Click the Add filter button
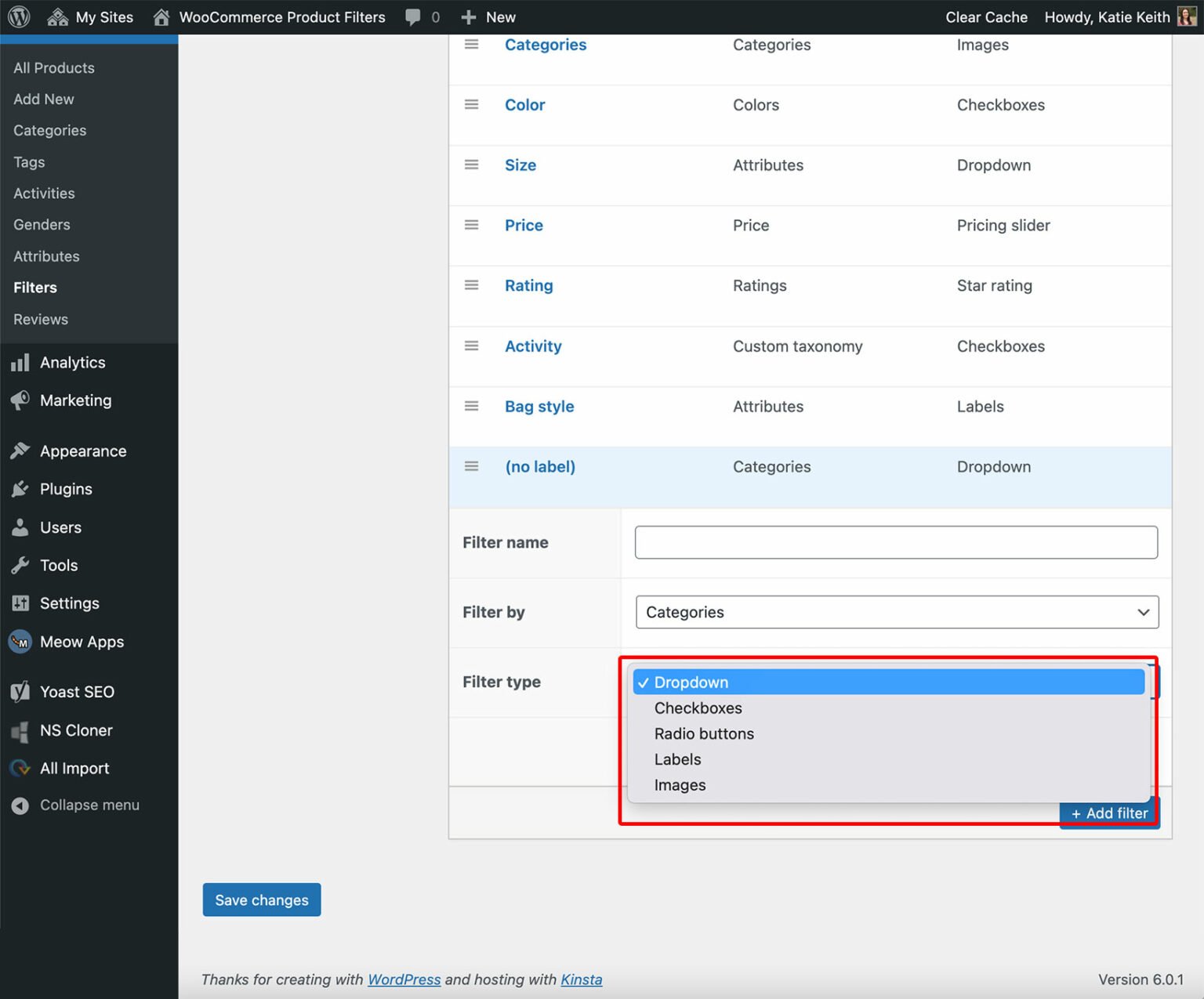Screen dimensions: 1204x999 coord(1108,813)
